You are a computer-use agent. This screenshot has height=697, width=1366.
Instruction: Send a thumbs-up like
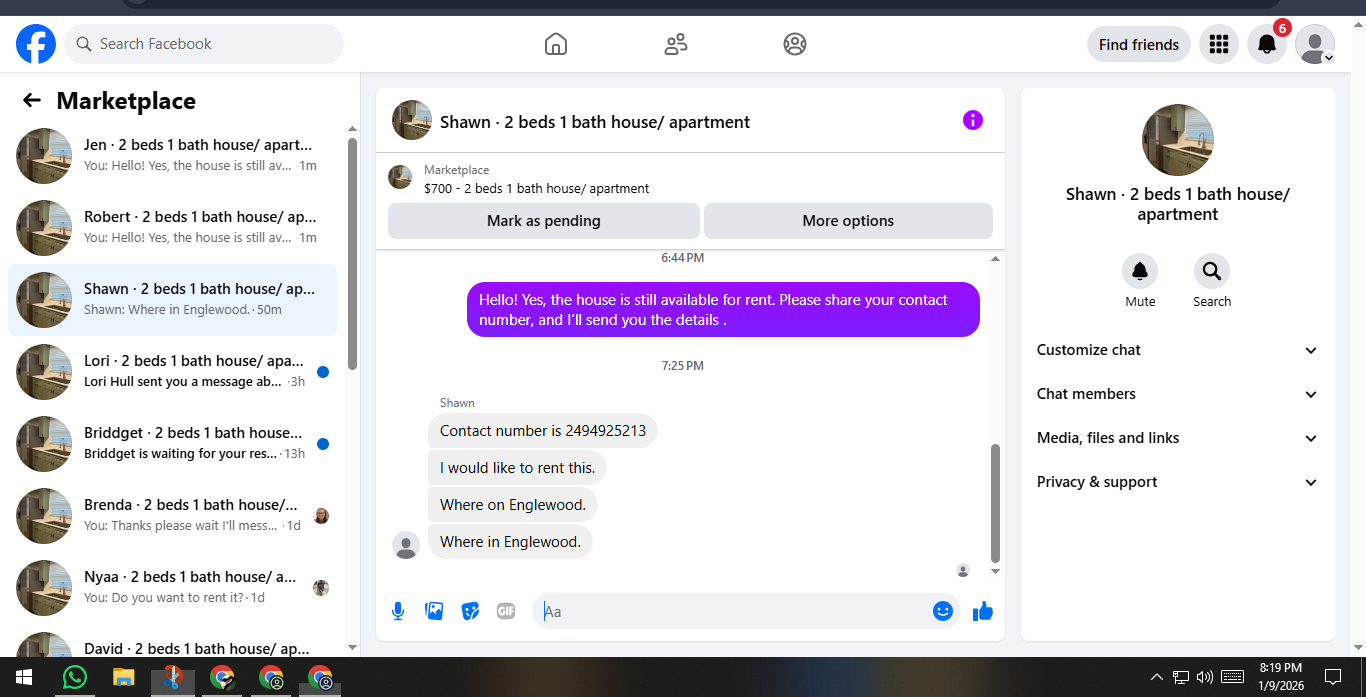point(983,611)
